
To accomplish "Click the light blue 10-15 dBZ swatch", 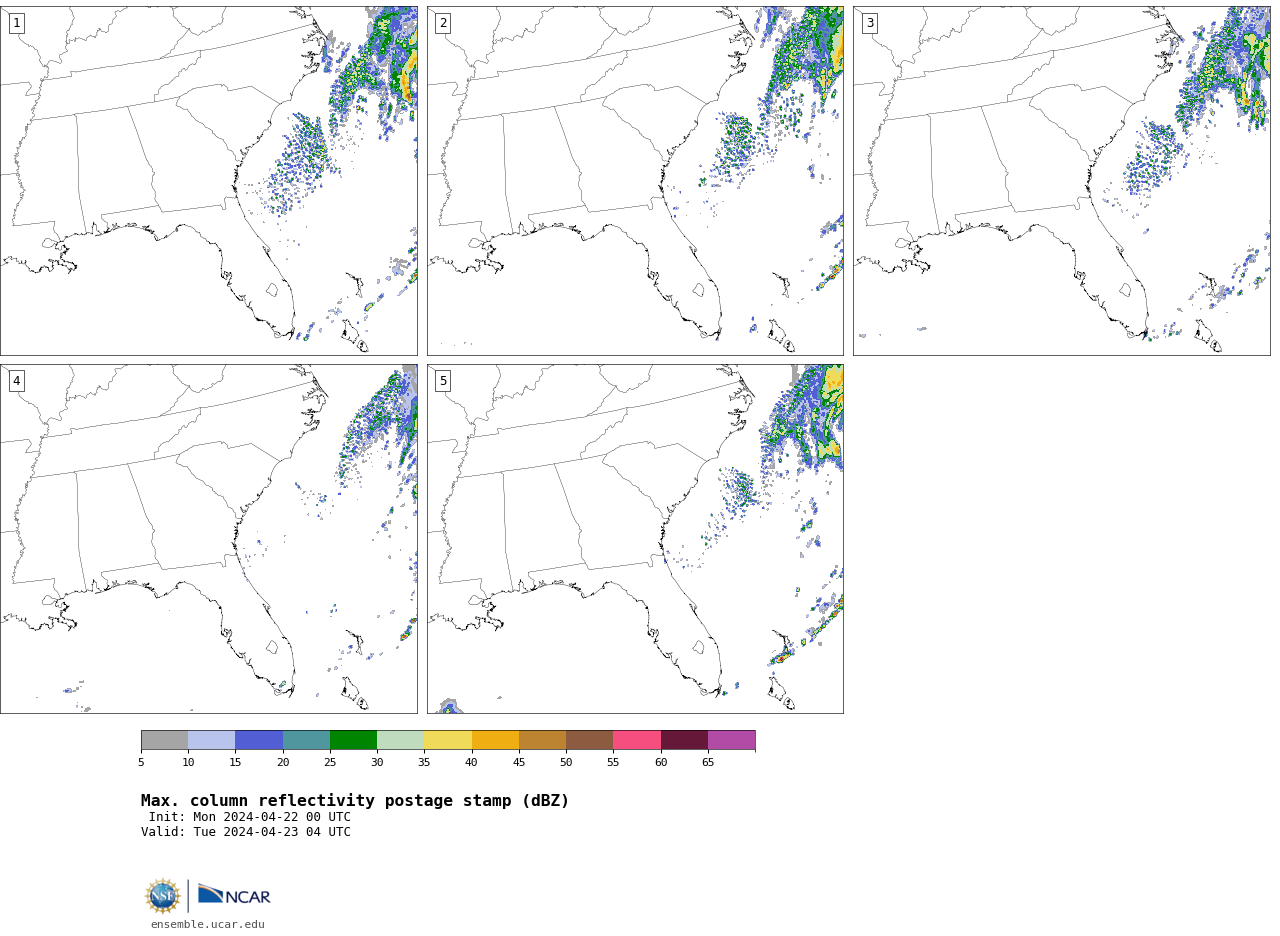I will pyautogui.click(x=212, y=740).
